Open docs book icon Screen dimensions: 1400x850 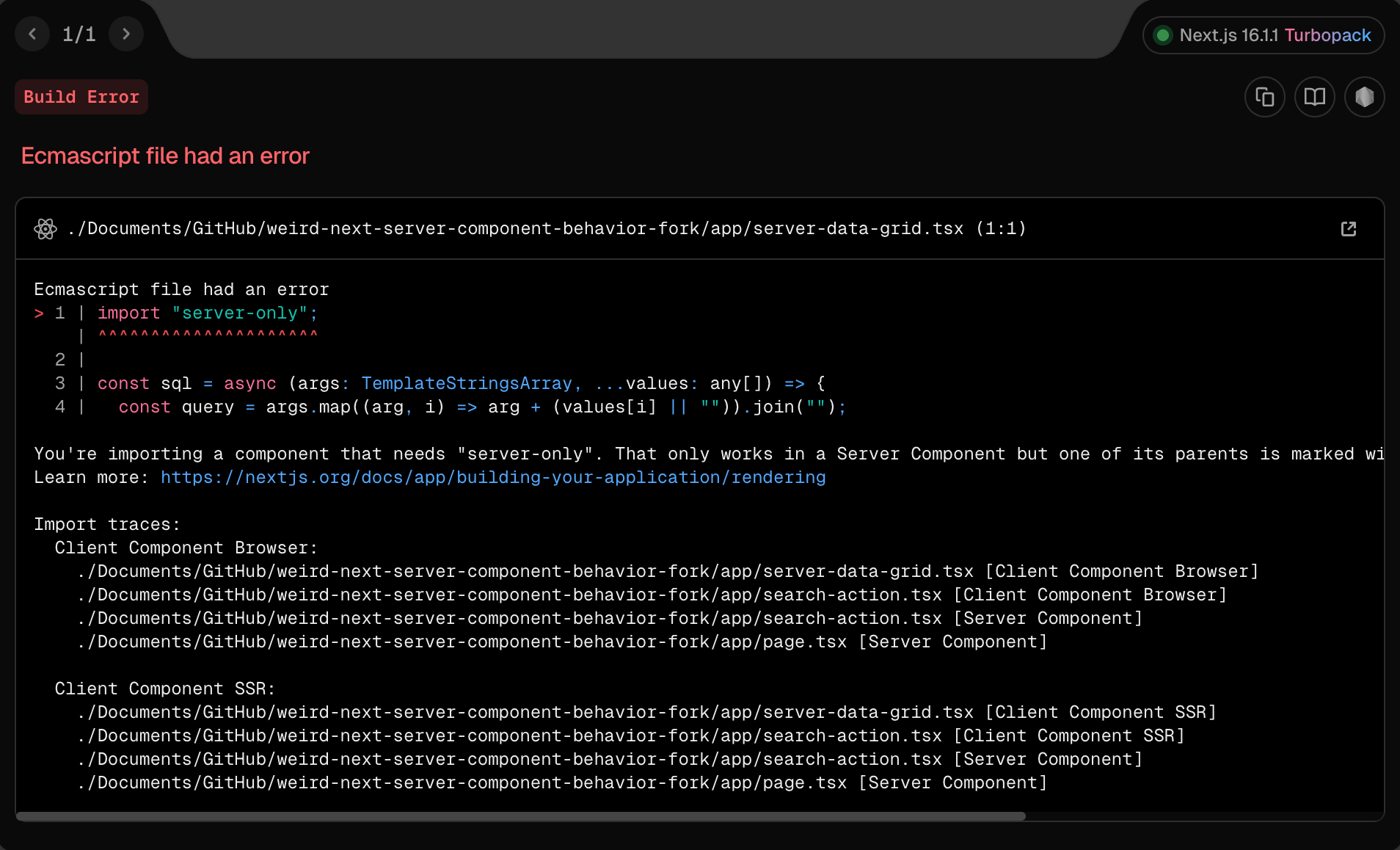coord(1315,97)
